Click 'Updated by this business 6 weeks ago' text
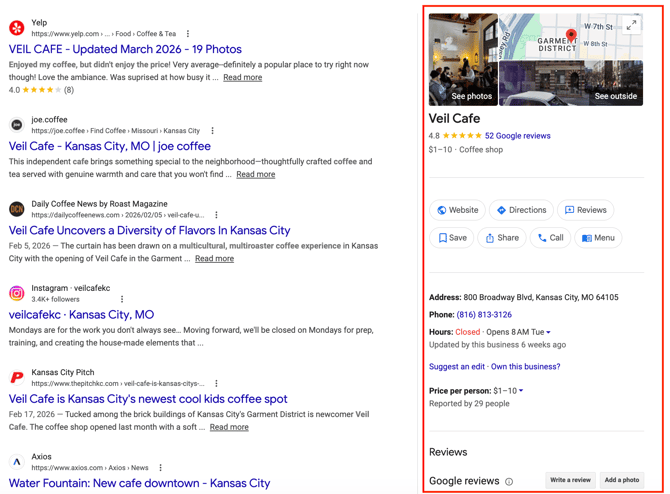Screen dimensions: 670x494 497,345
